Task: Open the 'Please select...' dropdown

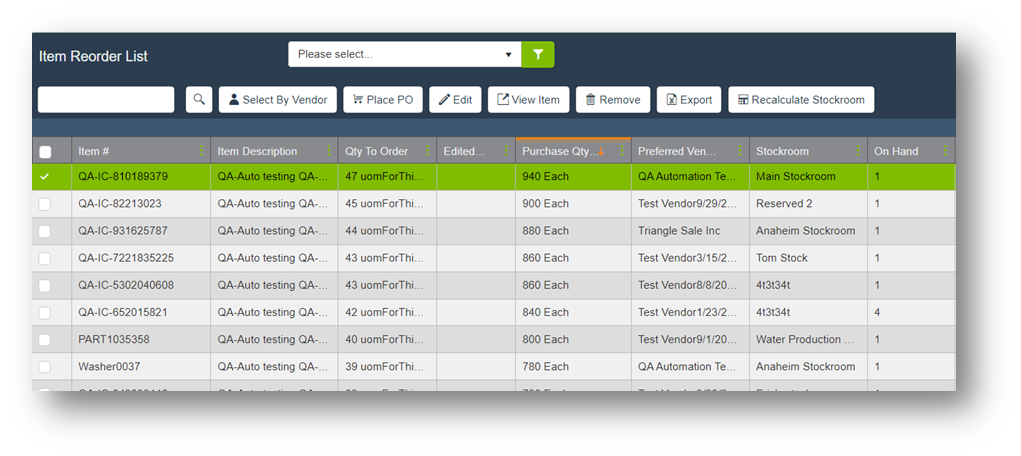Action: [404, 54]
